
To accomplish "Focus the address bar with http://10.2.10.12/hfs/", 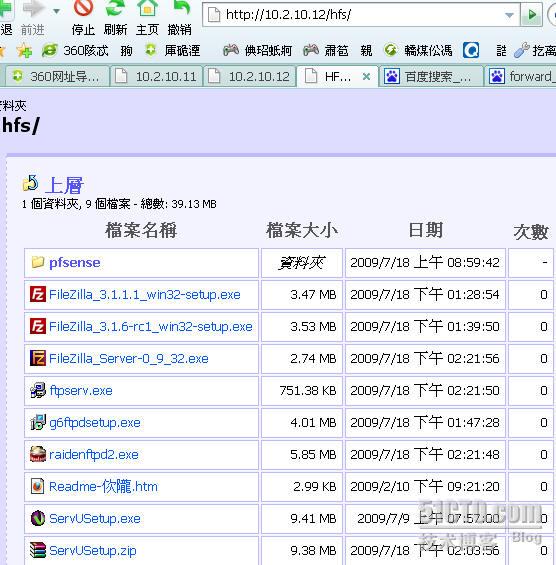I will click(360, 15).
